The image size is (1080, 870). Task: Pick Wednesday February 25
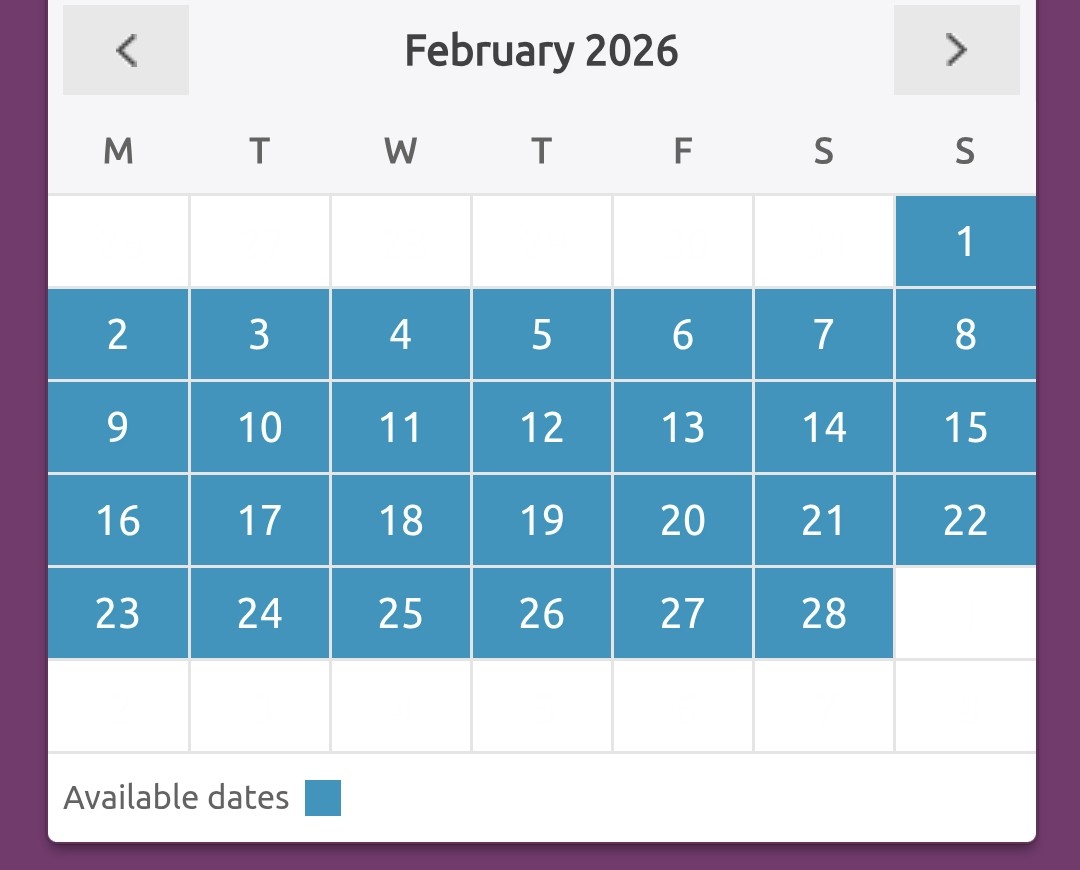click(x=401, y=613)
